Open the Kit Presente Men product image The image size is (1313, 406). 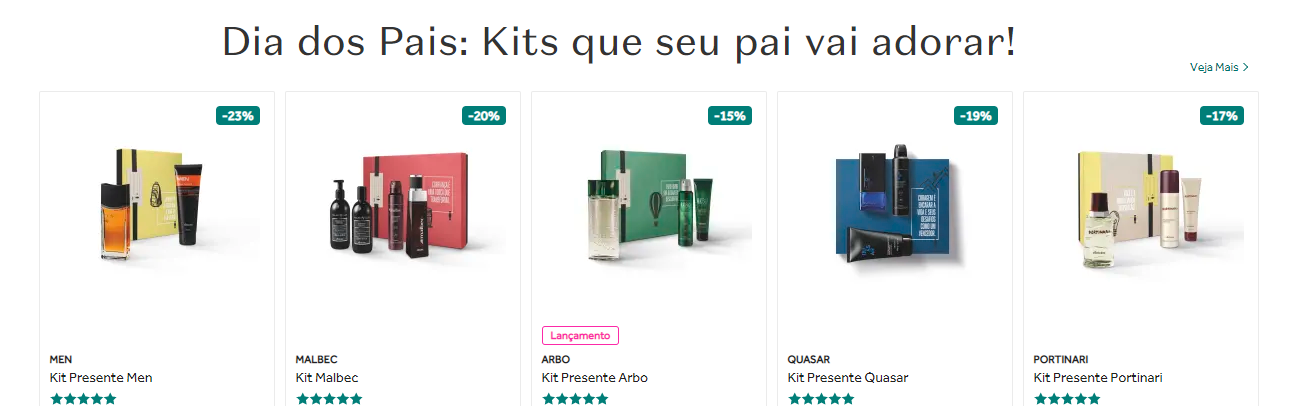tap(157, 208)
